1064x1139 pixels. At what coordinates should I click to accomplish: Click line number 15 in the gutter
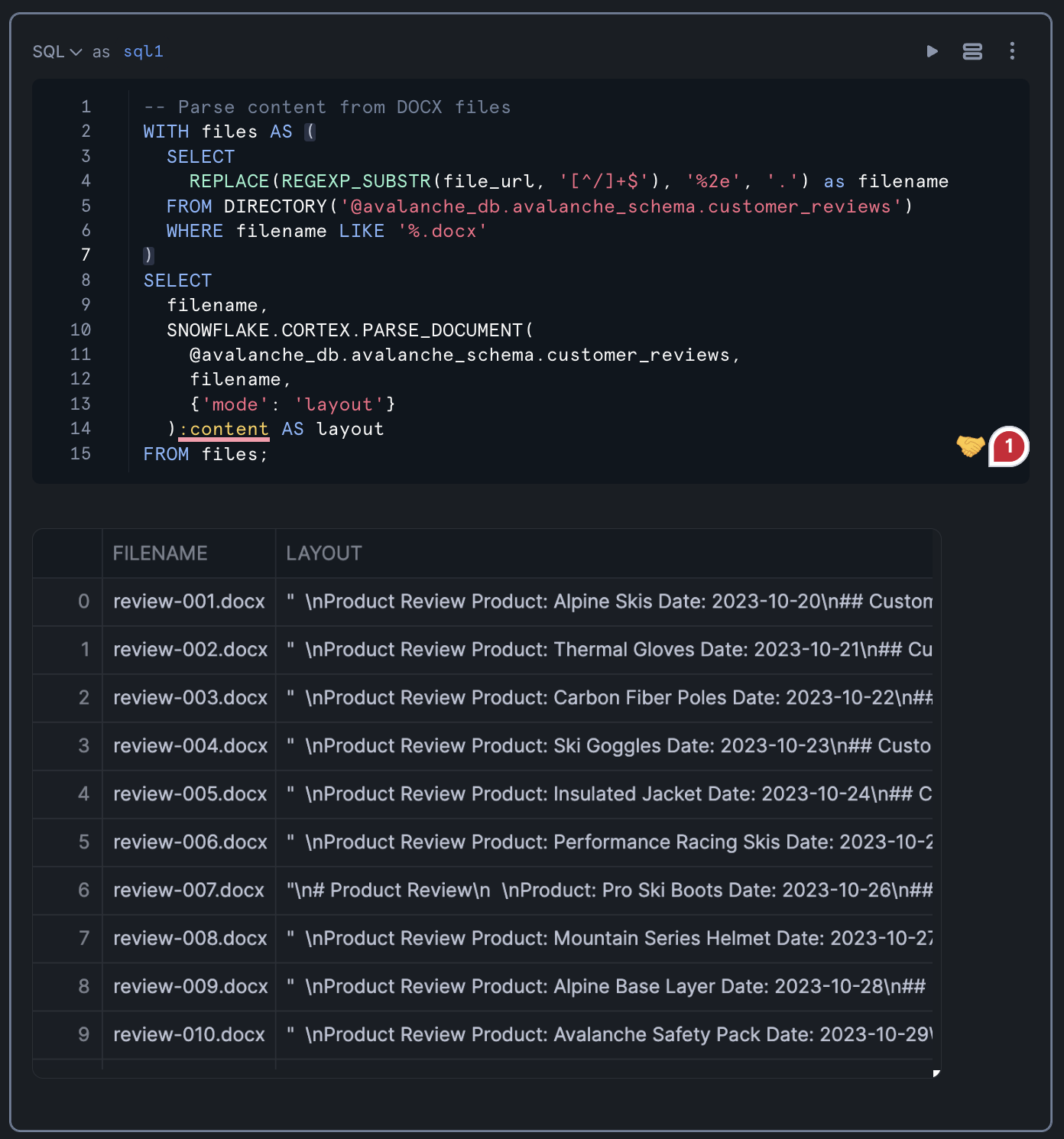(x=80, y=454)
